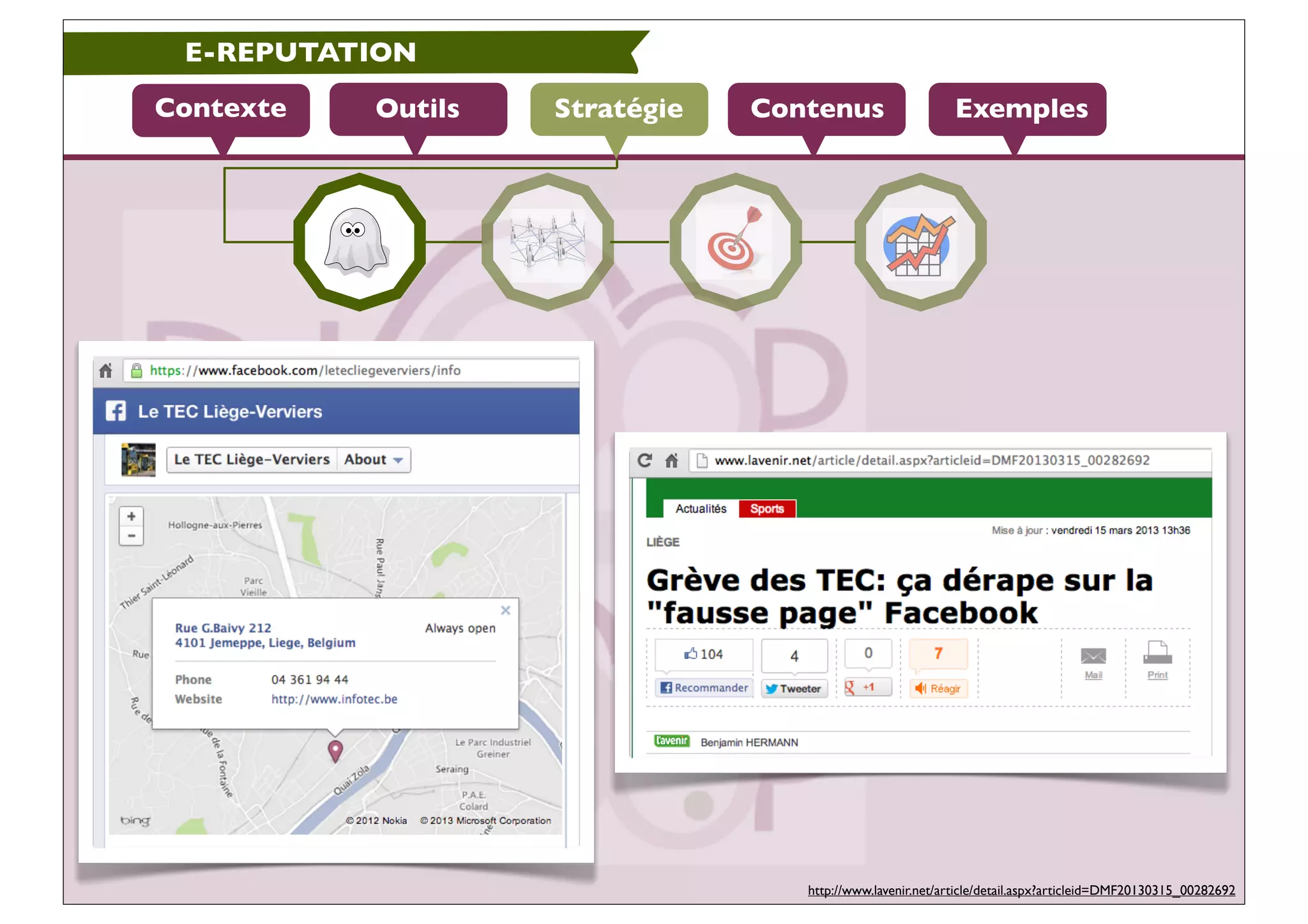Click the Facebook URL address field
This screenshot has height=924, width=1308.
[x=351, y=370]
